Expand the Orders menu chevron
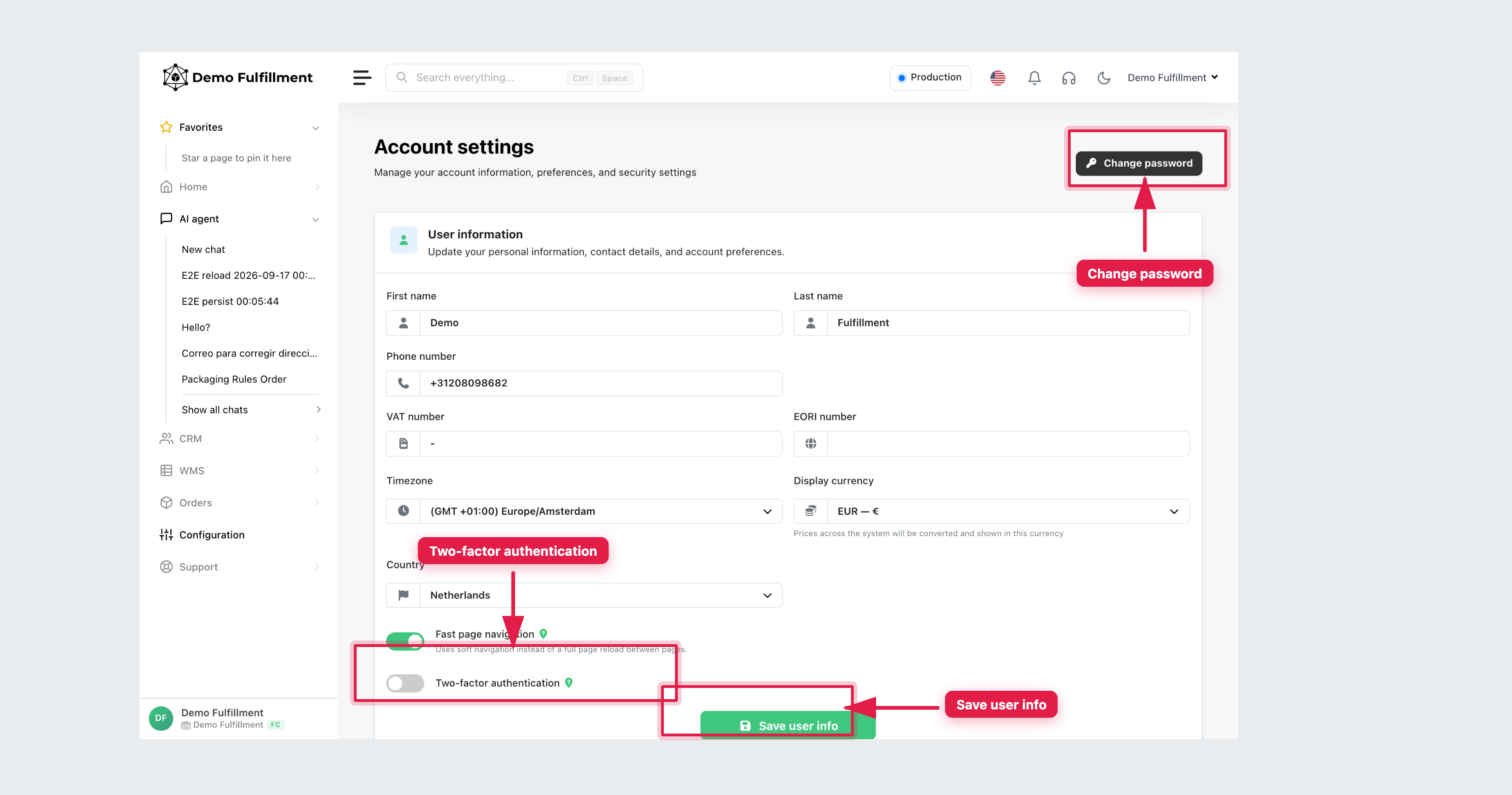The image size is (1512, 795). point(317,502)
